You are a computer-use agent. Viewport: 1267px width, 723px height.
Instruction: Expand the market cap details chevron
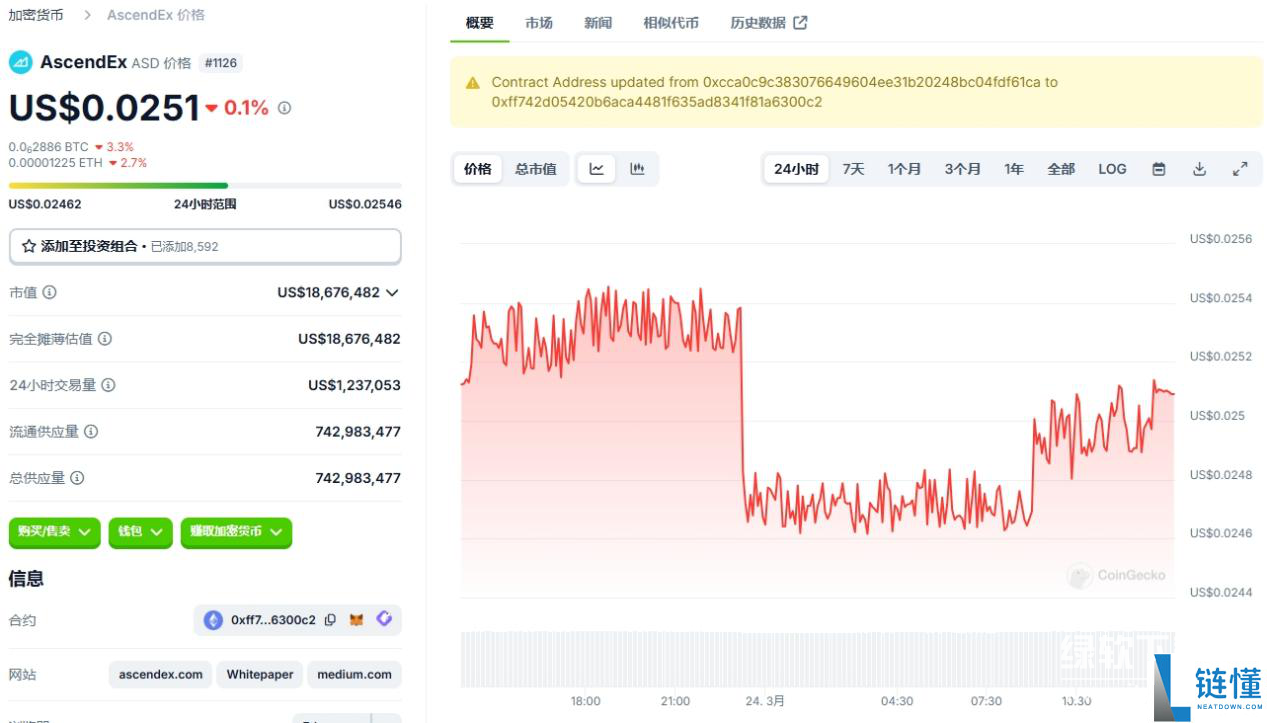coord(392,293)
